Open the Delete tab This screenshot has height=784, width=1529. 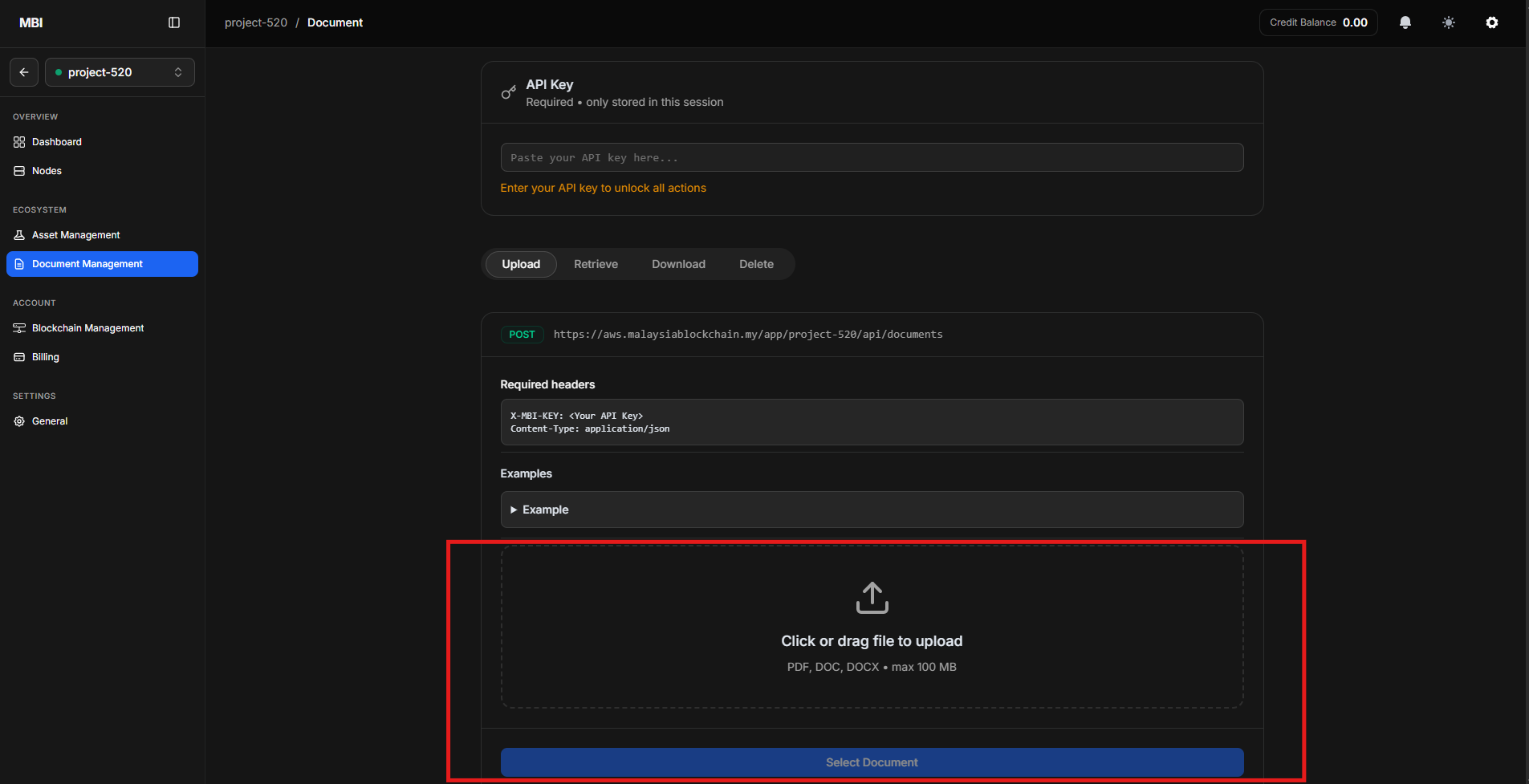point(756,264)
